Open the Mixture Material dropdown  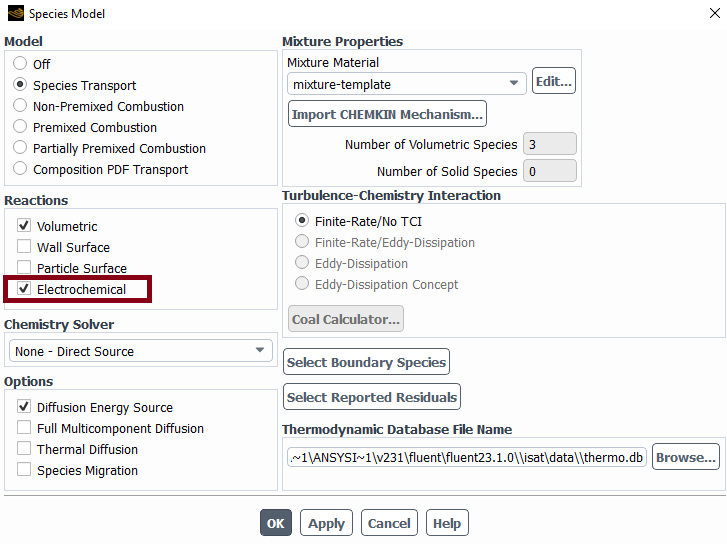pos(407,84)
